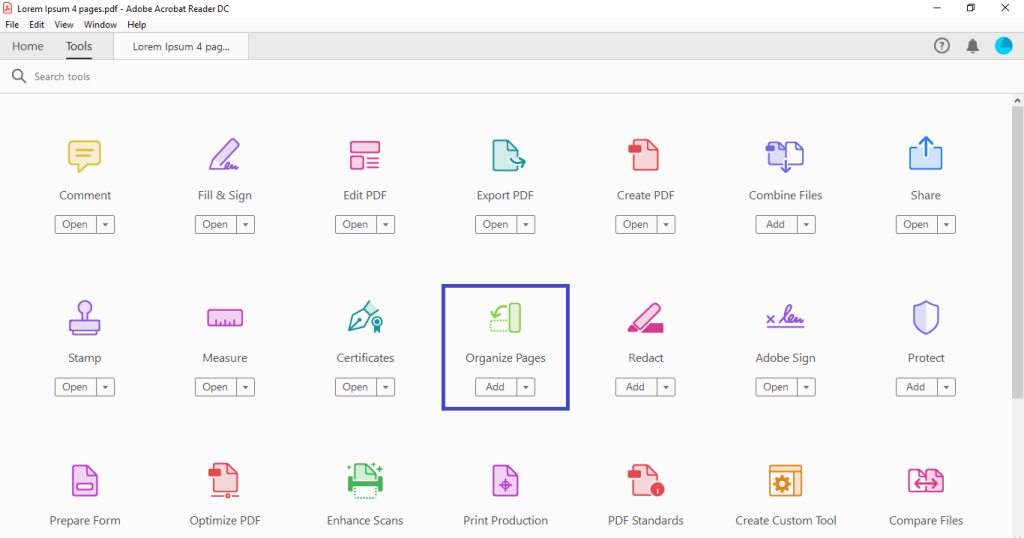Expand the Comment dropdown arrow
The width and height of the screenshot is (1024, 538).
(105, 225)
